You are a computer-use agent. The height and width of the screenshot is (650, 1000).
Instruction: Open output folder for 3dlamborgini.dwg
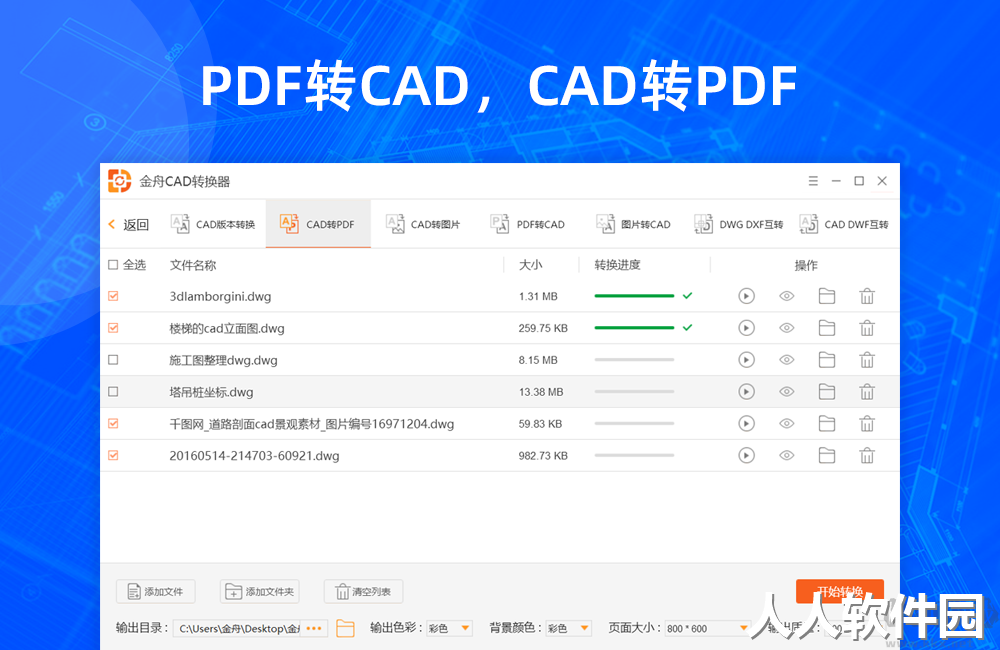tap(827, 296)
